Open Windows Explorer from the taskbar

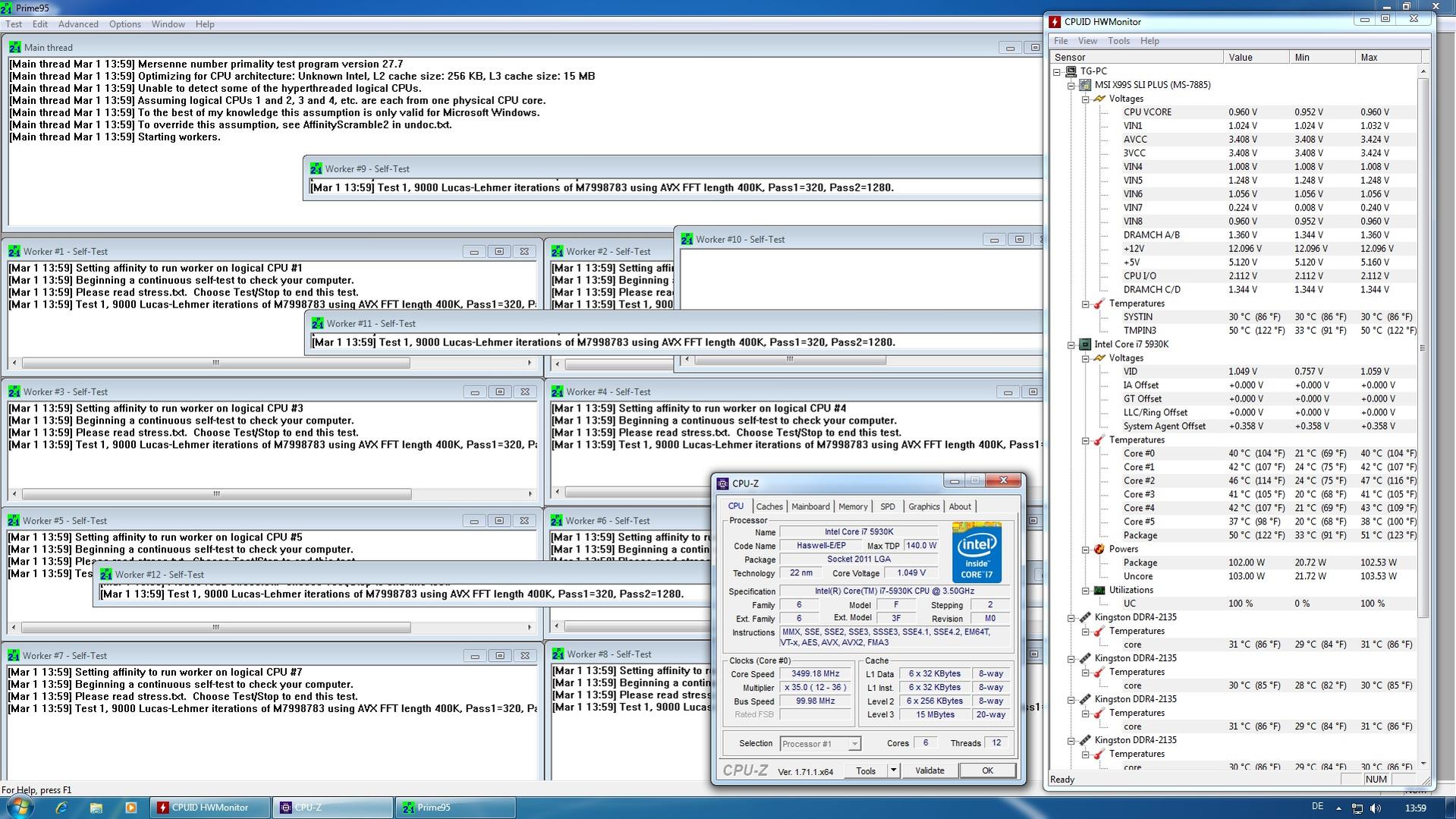click(x=96, y=808)
